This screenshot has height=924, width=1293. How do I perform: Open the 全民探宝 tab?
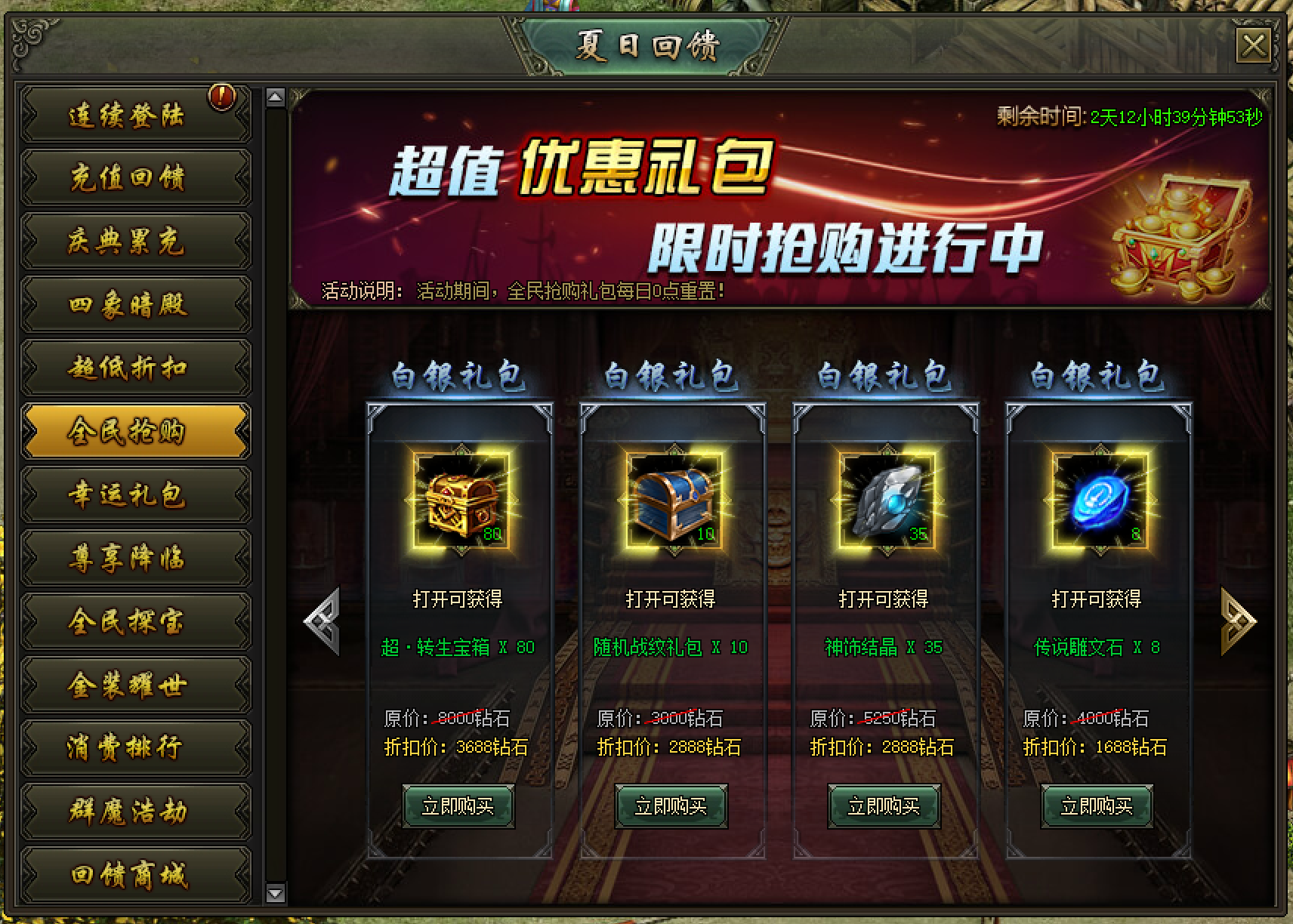(136, 622)
